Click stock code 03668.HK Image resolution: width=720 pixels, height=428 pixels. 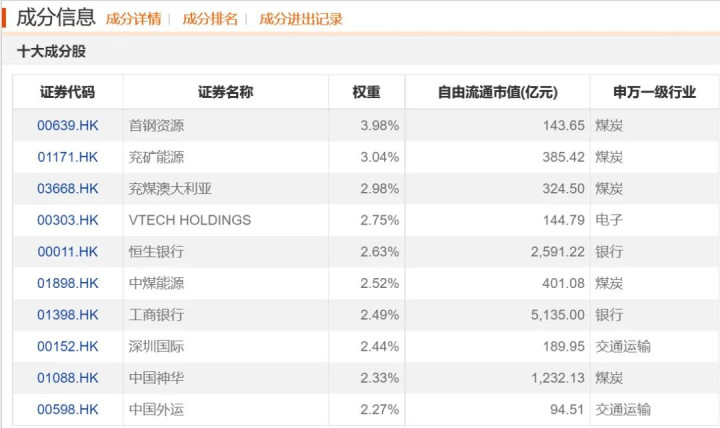point(68,188)
